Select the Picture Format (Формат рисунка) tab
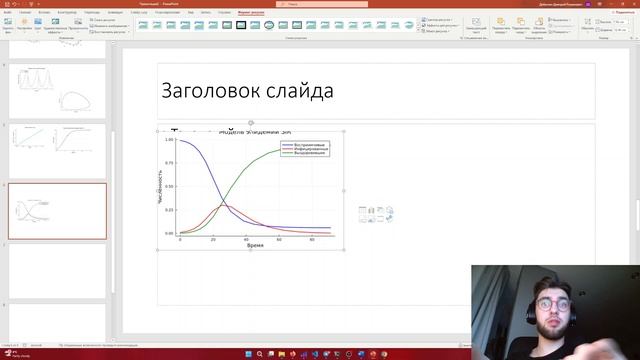The image size is (640, 360). pyautogui.click(x=251, y=12)
